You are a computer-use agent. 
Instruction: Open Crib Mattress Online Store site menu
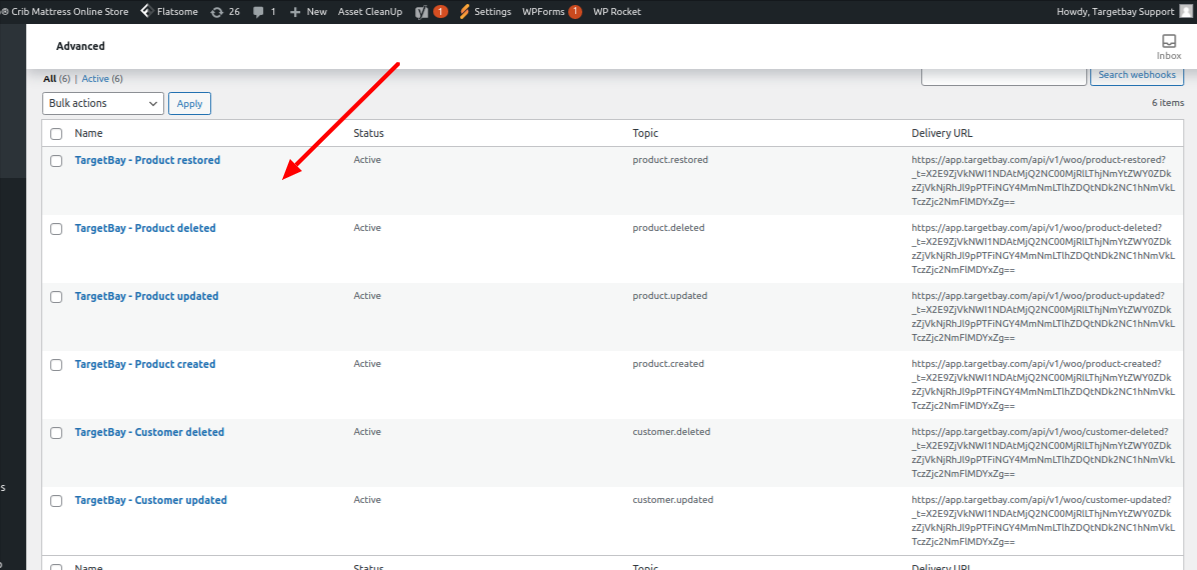point(65,11)
